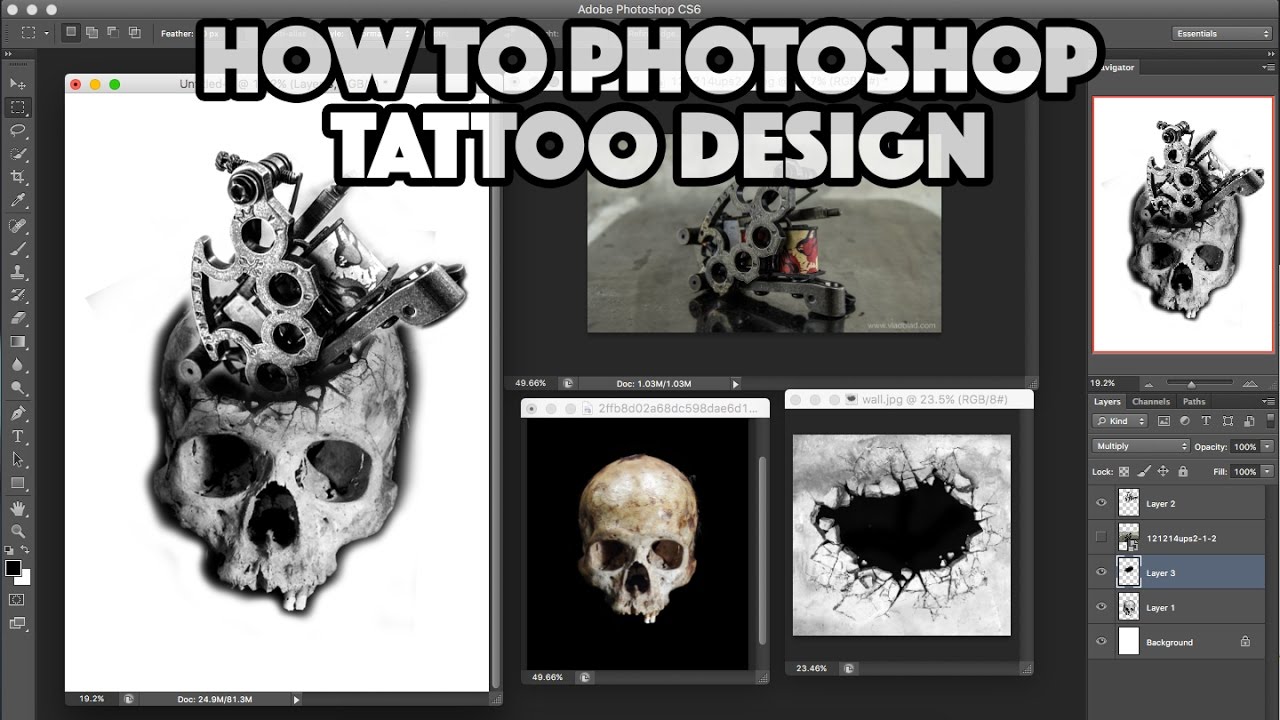Select the Rectangle shape tool
Image resolution: width=1280 pixels, height=720 pixels.
pos(17,483)
